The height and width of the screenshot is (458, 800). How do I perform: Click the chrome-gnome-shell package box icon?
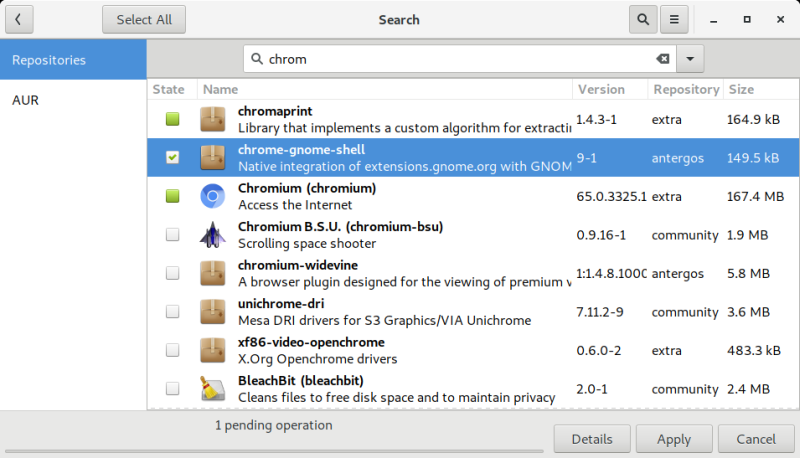coord(213,158)
